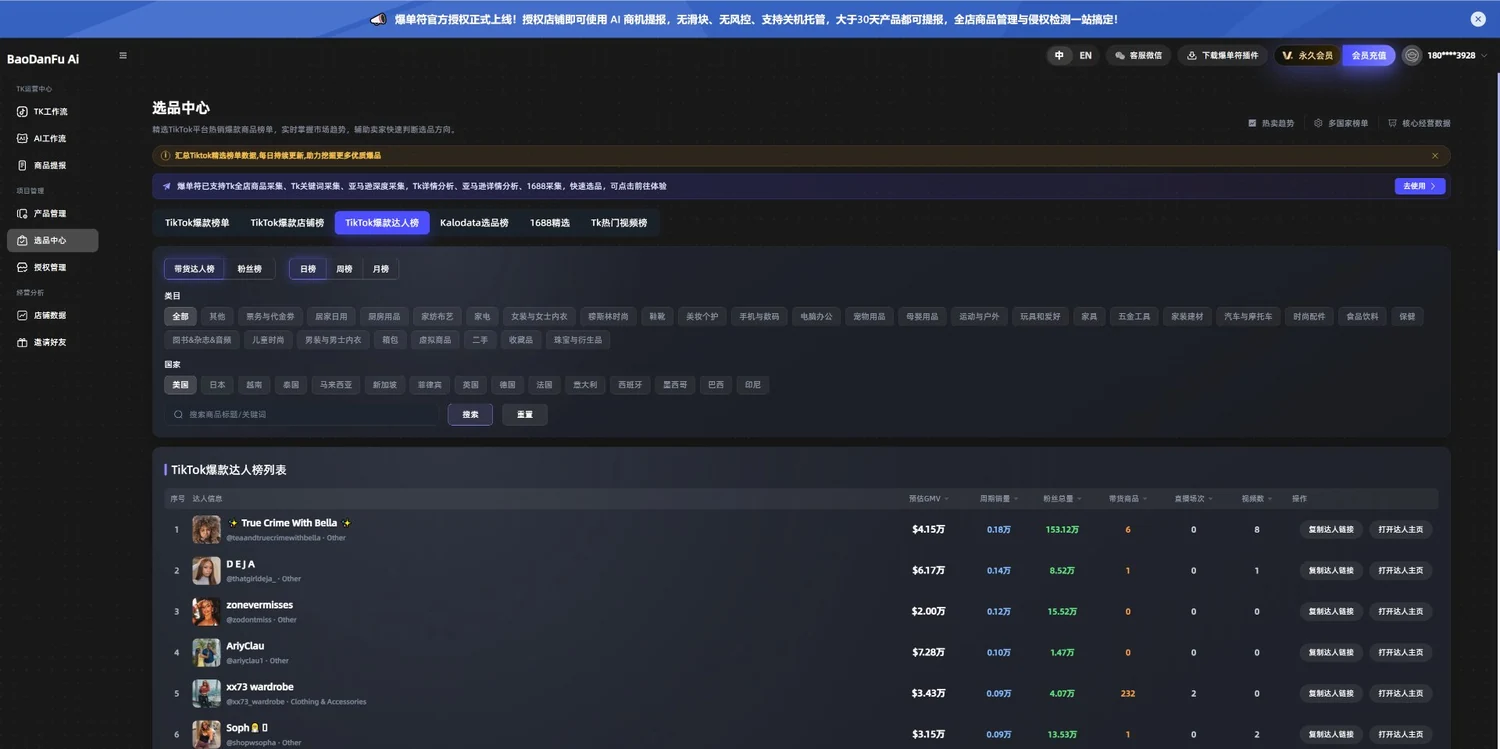
Task: Dismiss the yellow Tiktok精选榜单 notice
Action: coord(1435,156)
